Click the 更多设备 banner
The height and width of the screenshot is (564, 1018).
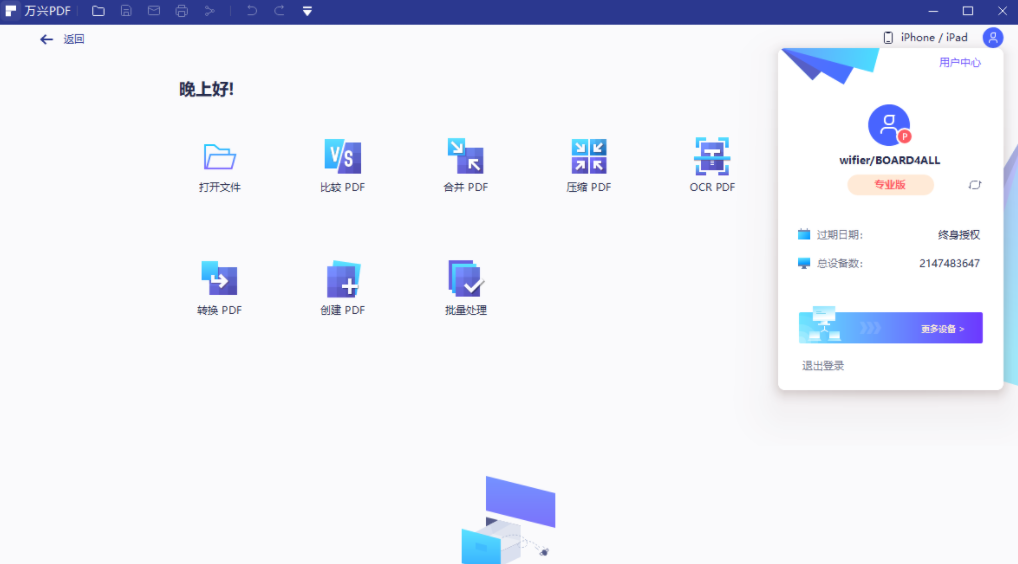pyautogui.click(x=890, y=327)
